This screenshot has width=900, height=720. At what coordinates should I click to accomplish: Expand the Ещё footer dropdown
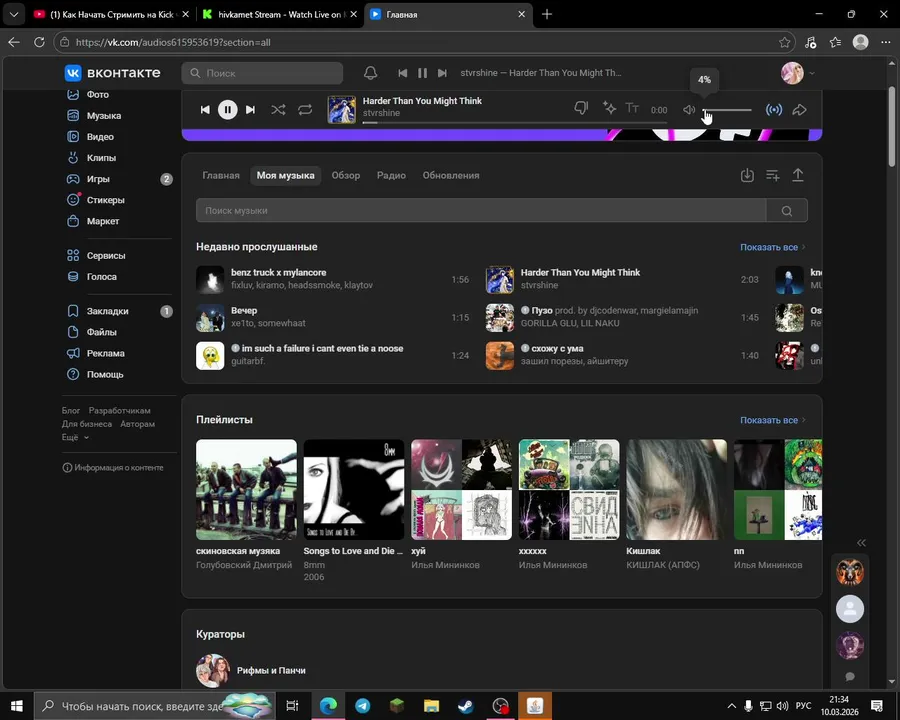click(75, 437)
